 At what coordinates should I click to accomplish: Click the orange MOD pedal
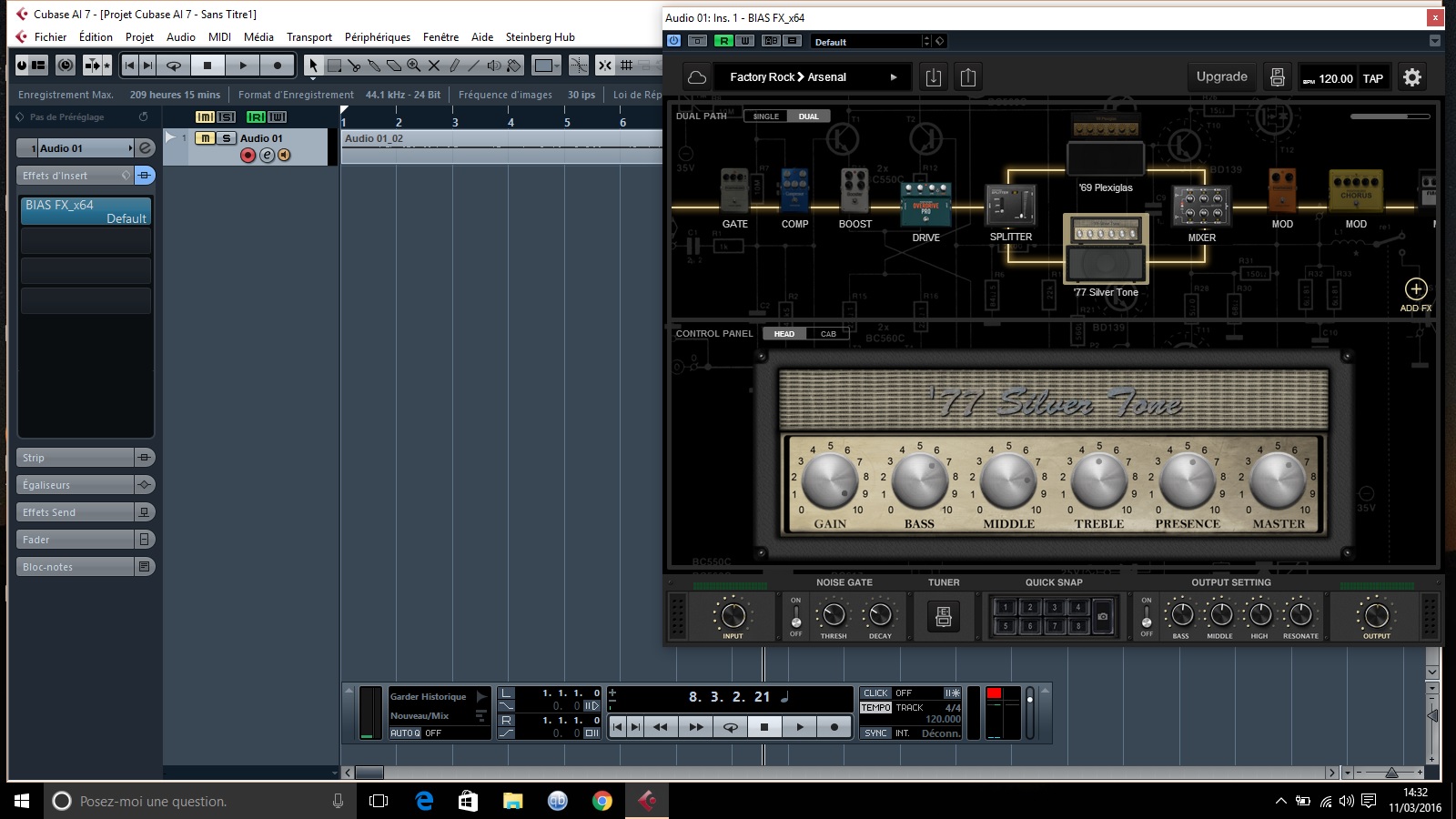click(x=1282, y=191)
